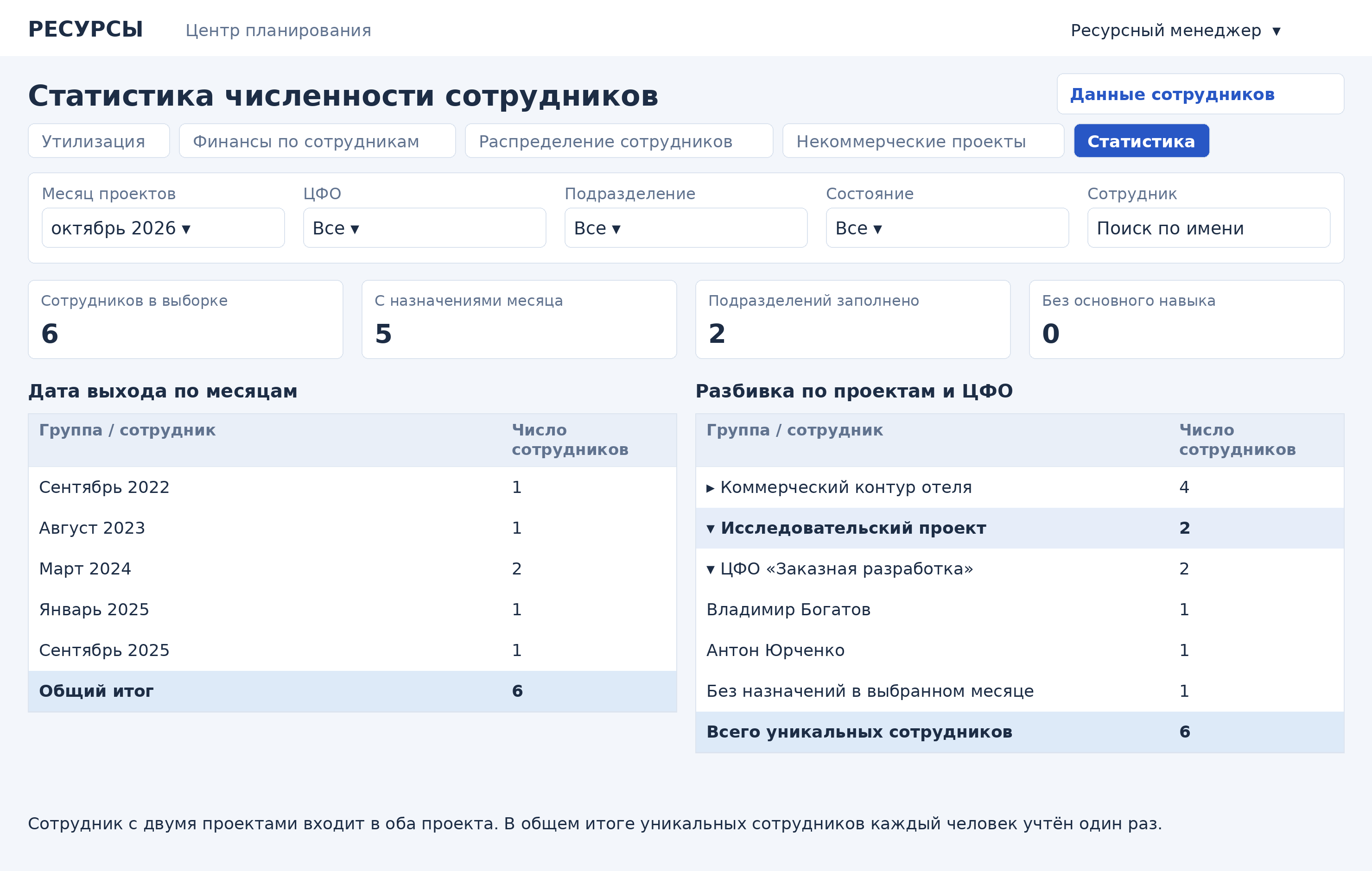Click the Без основного навыка card
This screenshot has height=871, width=1372.
(1186, 320)
